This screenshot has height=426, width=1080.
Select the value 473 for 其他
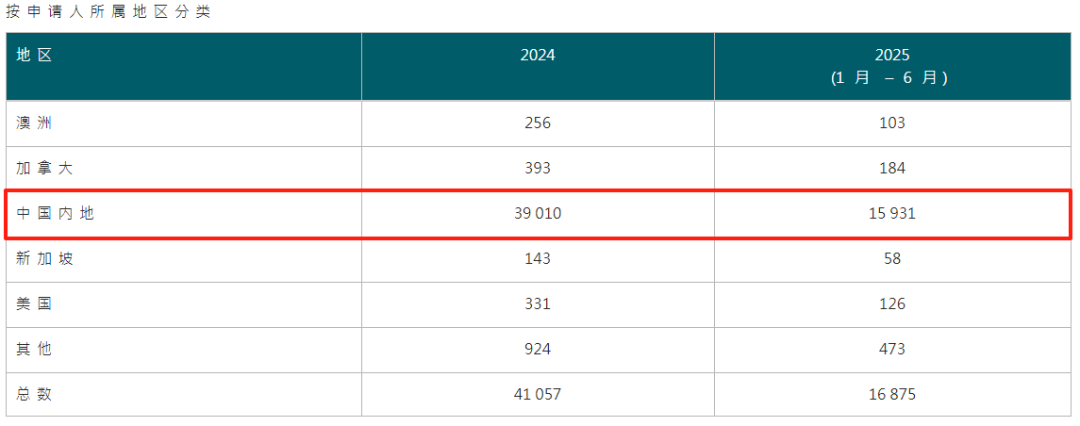pos(892,349)
